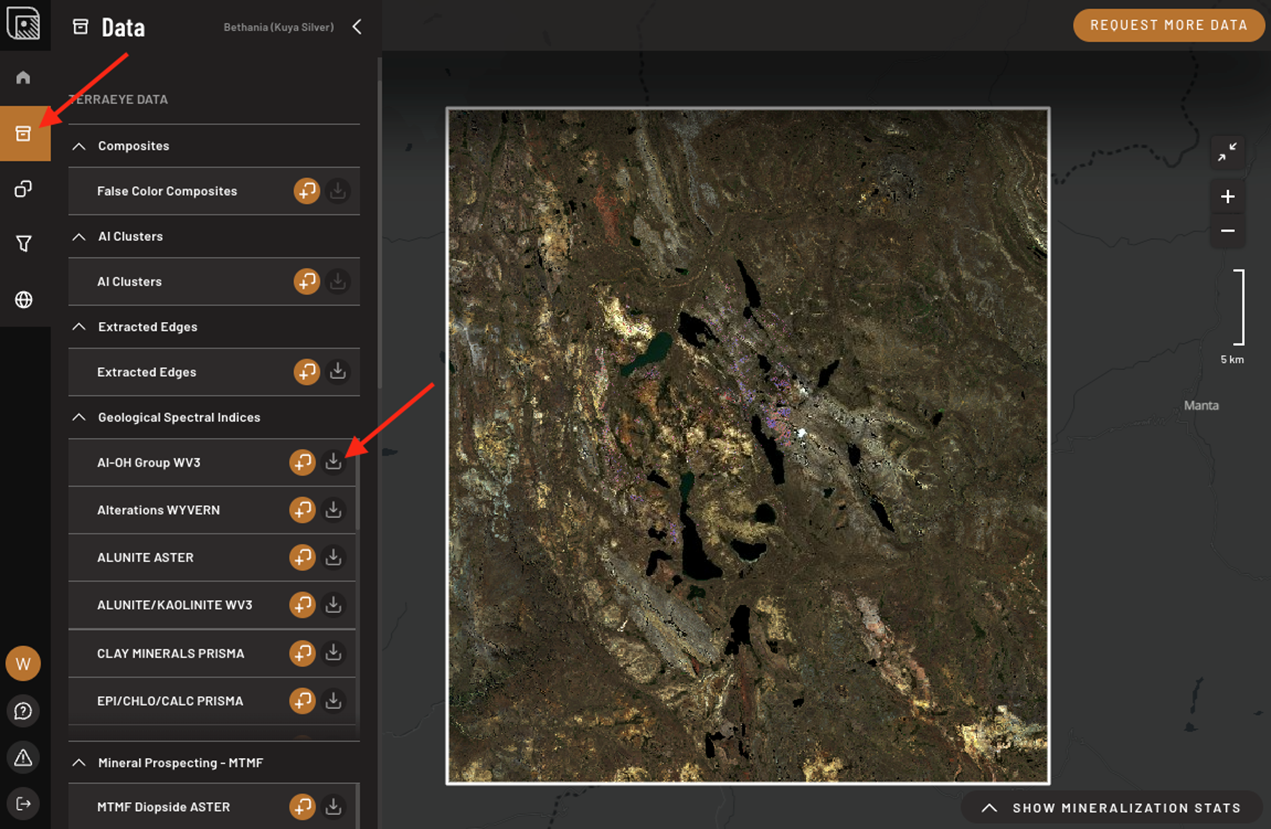Open the Home icon in left sidebar
This screenshot has width=1271, height=829.
coord(23,78)
